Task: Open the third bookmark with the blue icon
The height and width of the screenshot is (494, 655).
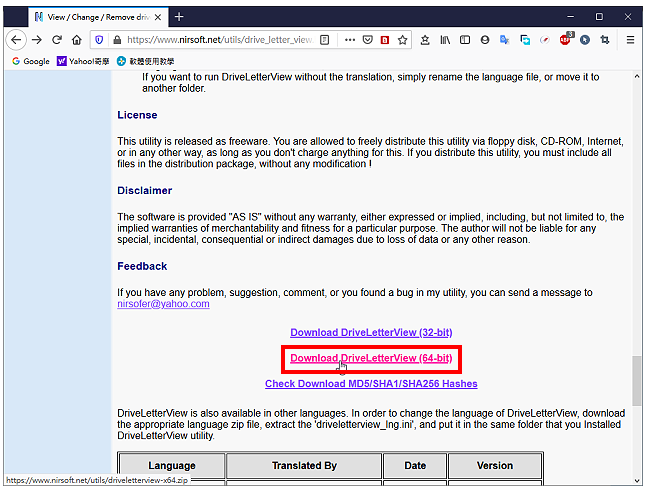Action: coord(145,61)
